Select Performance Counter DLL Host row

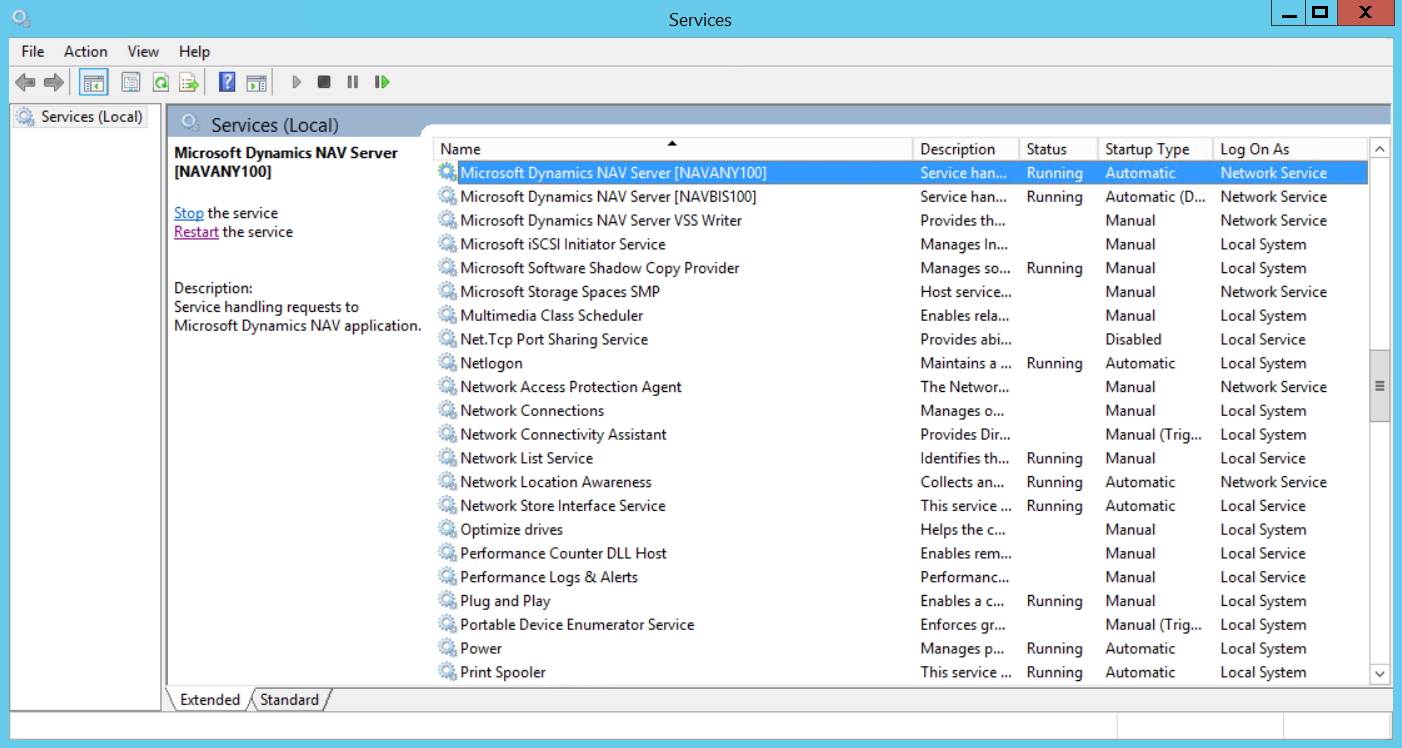pyautogui.click(x=902, y=553)
